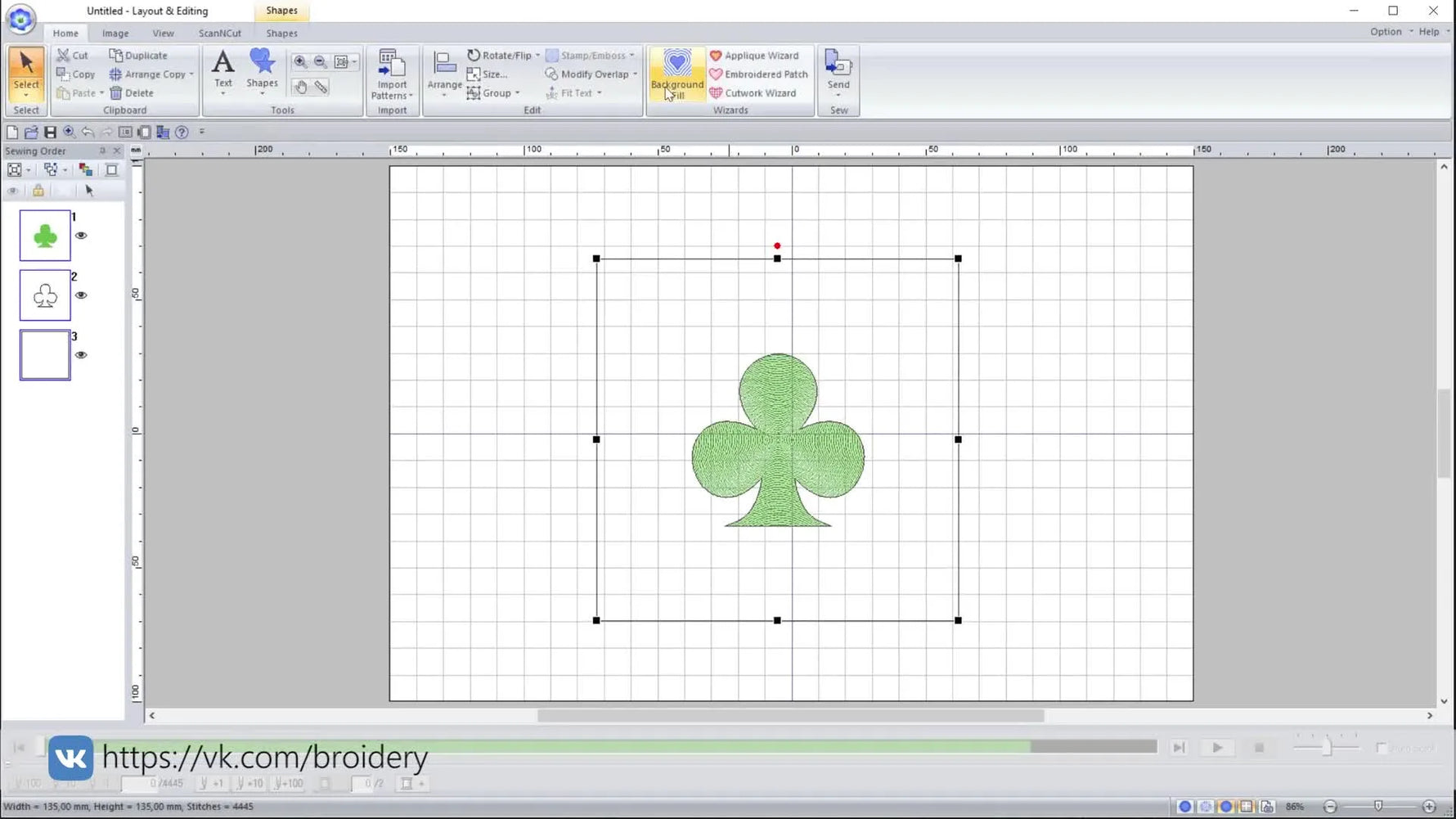1456x819 pixels.
Task: Click the red rotation handle above selection
Action: tap(777, 245)
